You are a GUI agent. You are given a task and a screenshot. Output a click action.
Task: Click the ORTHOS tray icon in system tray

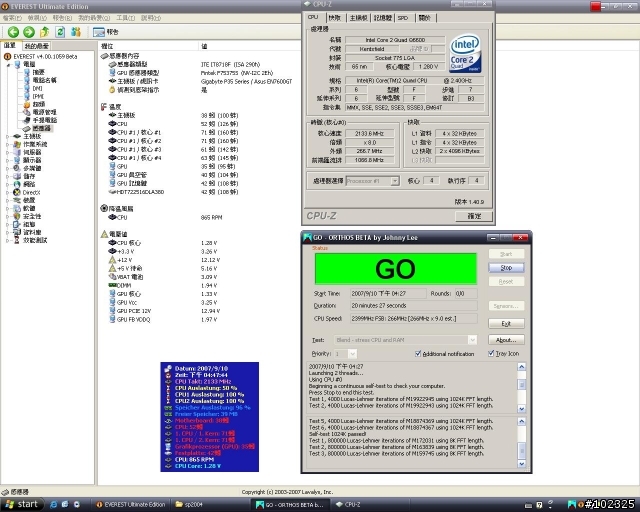tap(572, 505)
